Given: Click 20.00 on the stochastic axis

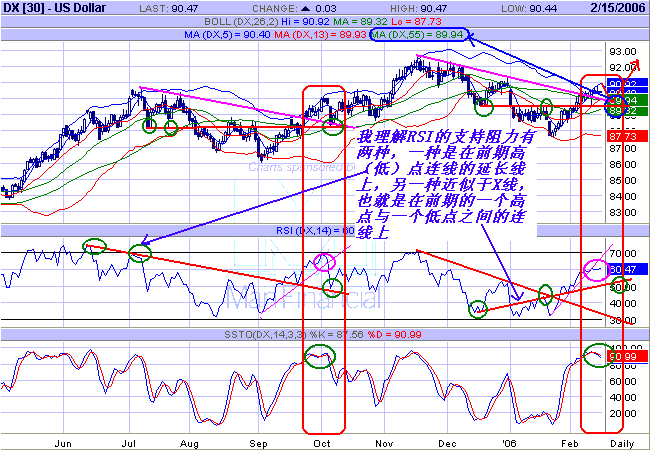Looking at the screenshot, I should 623,414.
